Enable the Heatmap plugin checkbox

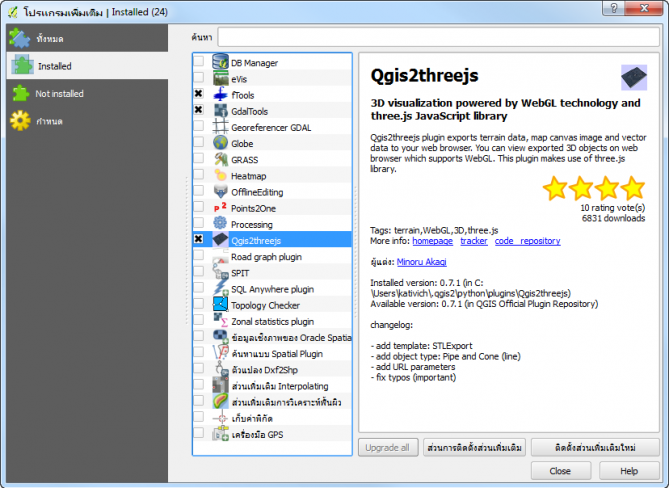click(199, 174)
